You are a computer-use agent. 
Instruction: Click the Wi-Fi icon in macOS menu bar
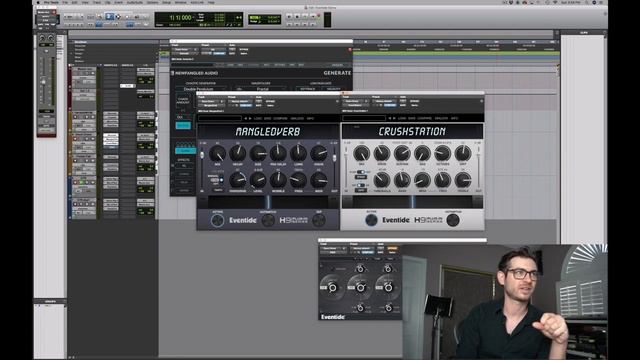555,2
